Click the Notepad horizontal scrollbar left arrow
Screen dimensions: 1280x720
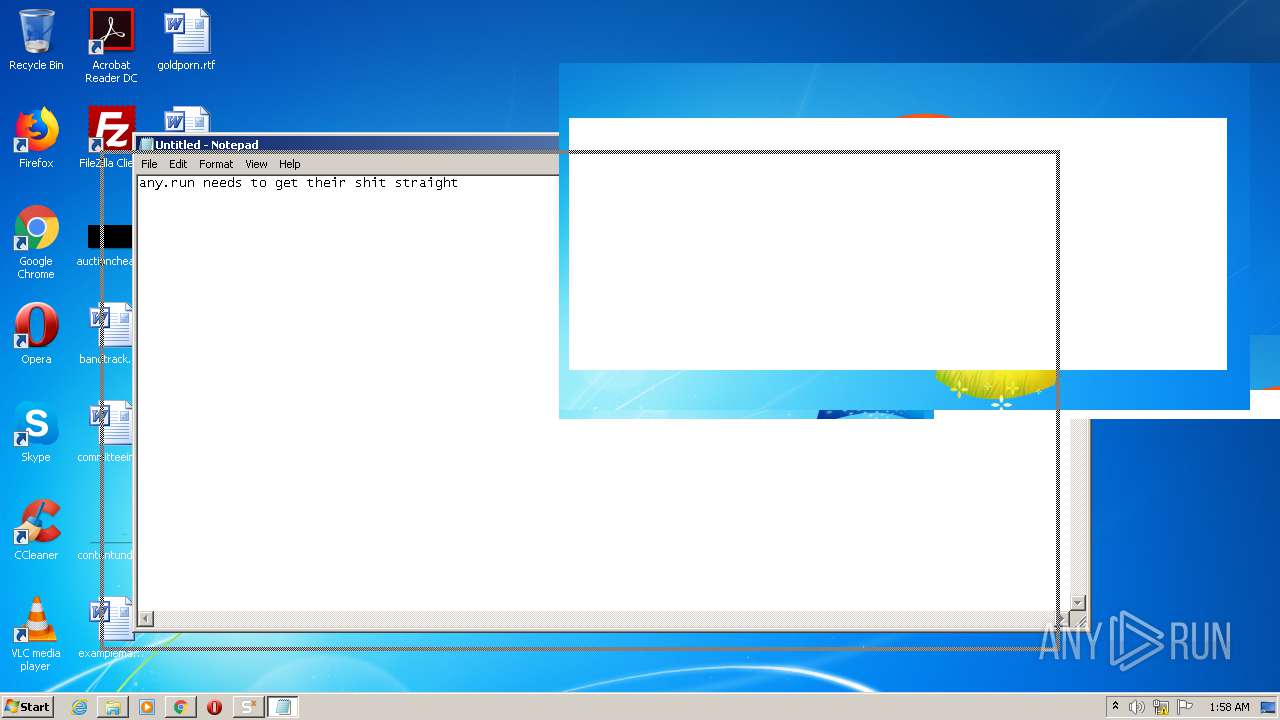coord(146,619)
